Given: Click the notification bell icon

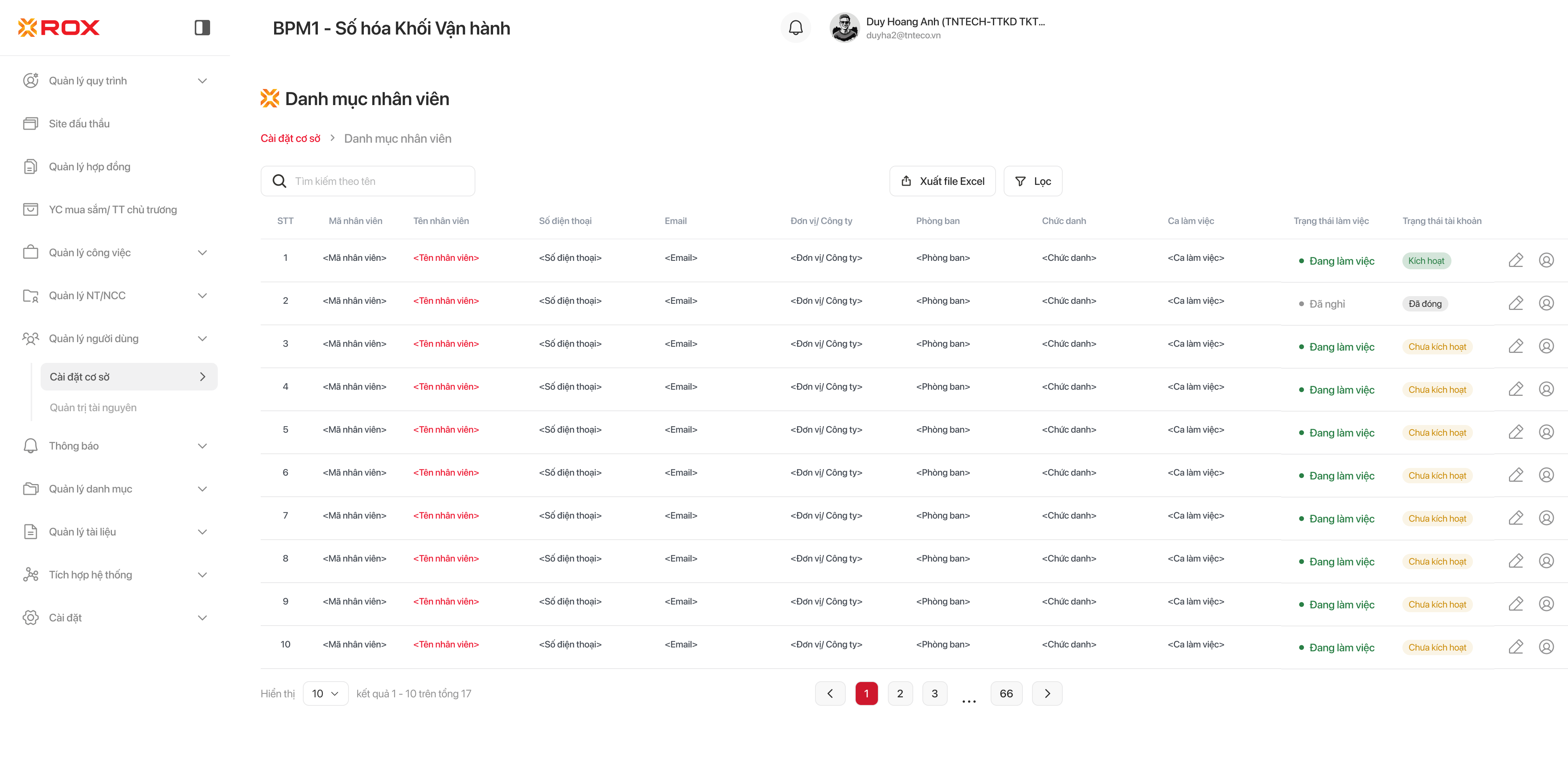Looking at the screenshot, I should pos(796,27).
